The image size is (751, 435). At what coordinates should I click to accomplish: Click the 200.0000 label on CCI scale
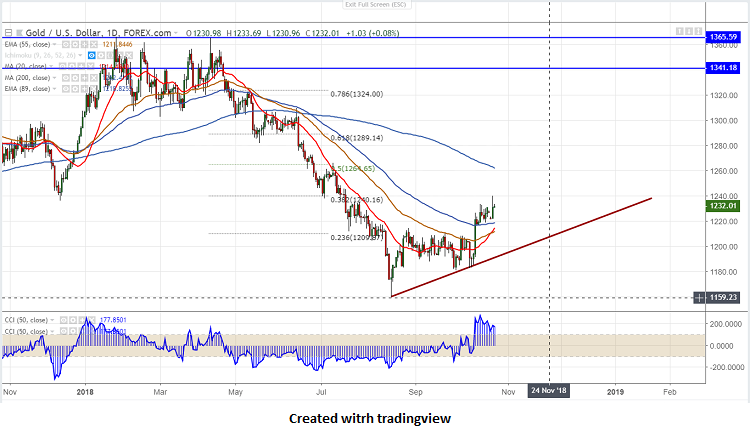pos(726,324)
